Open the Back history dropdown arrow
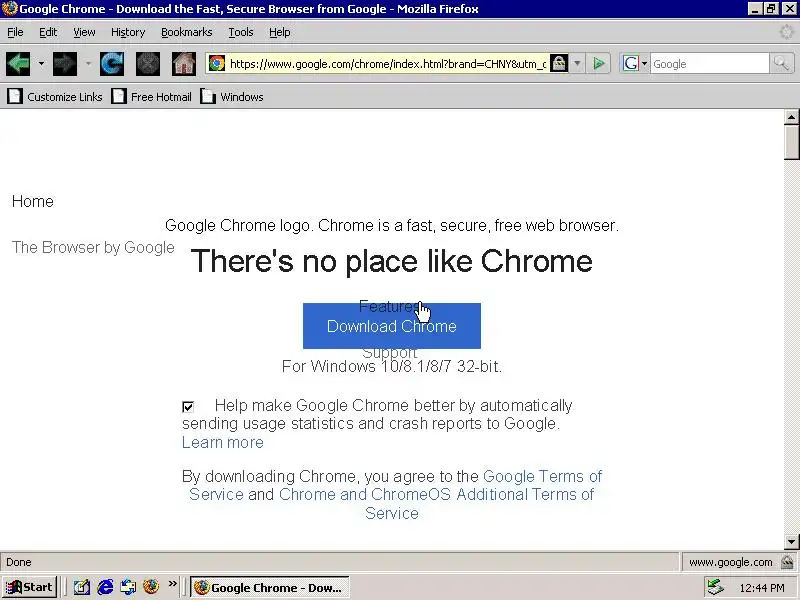Image resolution: width=800 pixels, height=600 pixels. pyautogui.click(x=41, y=64)
